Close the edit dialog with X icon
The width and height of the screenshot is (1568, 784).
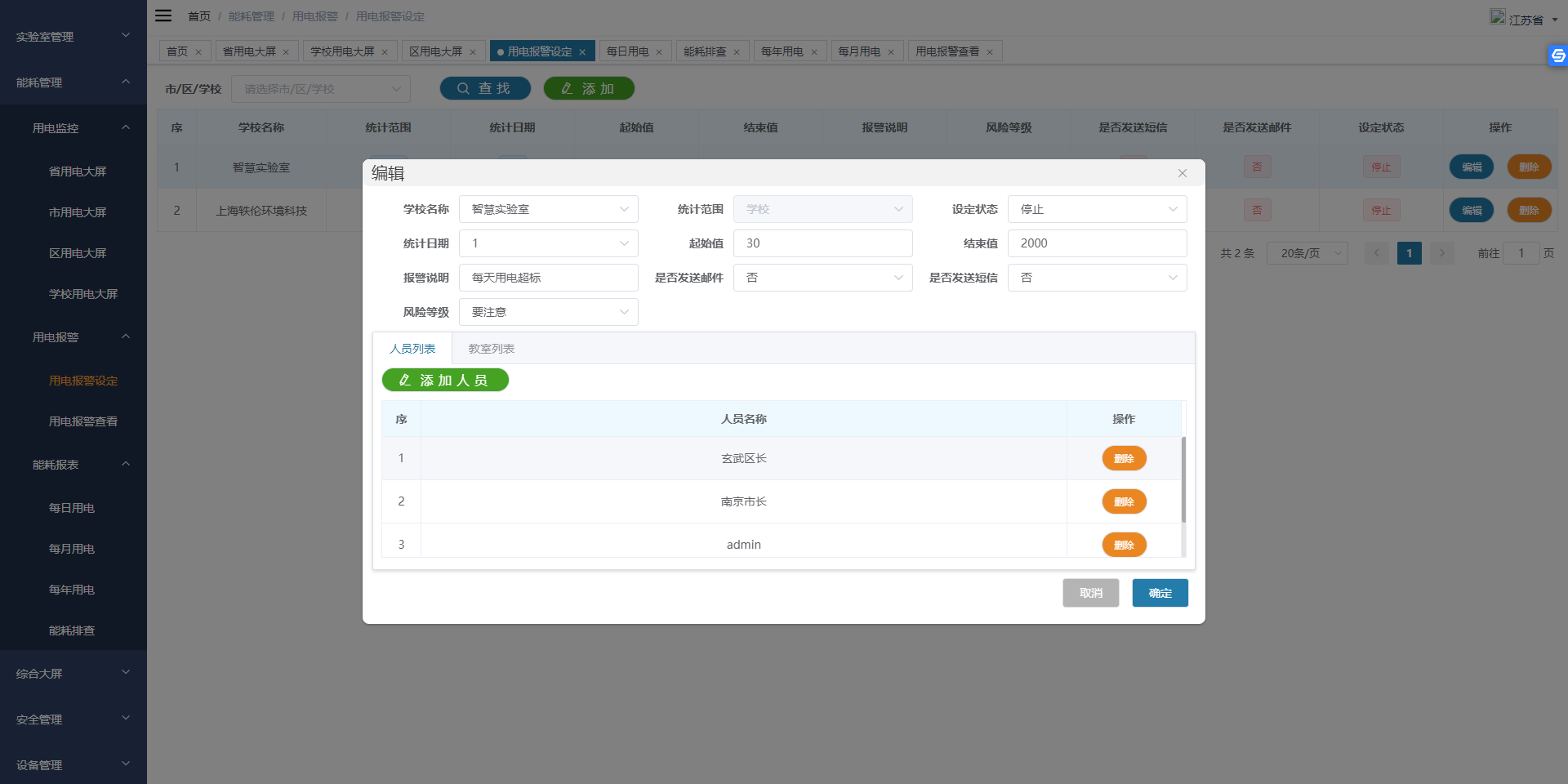click(x=1182, y=173)
